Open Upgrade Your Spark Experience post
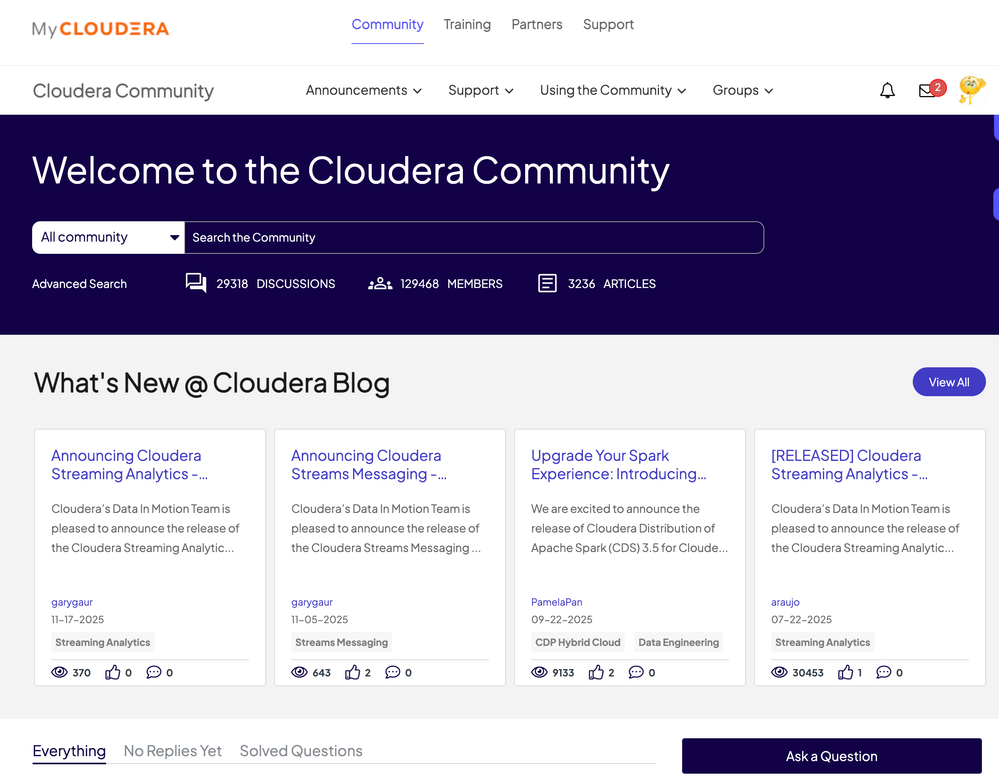 point(619,465)
